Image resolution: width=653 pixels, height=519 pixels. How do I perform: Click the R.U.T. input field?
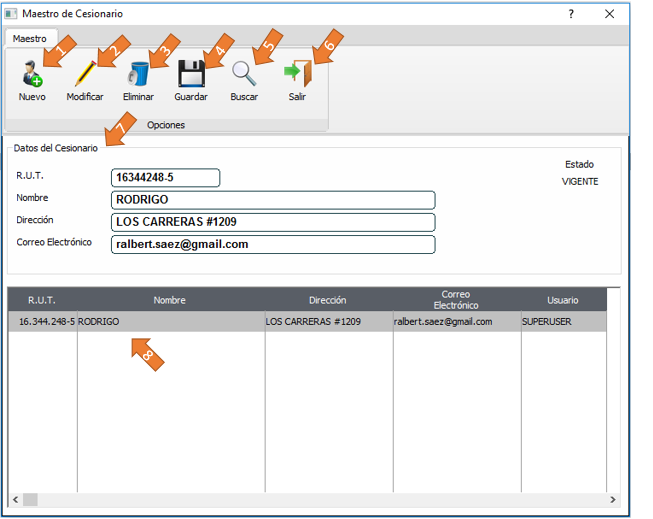click(x=165, y=178)
